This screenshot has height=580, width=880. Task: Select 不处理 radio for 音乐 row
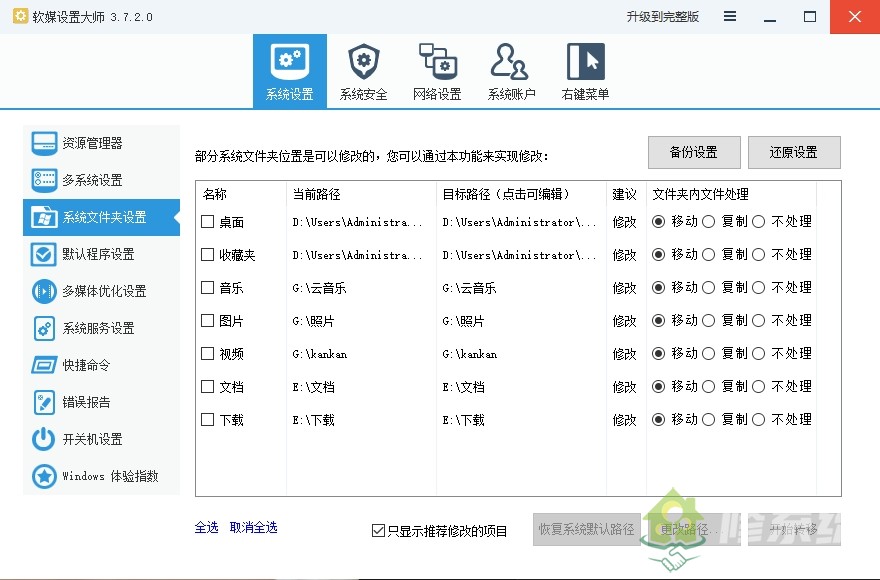(x=758, y=288)
